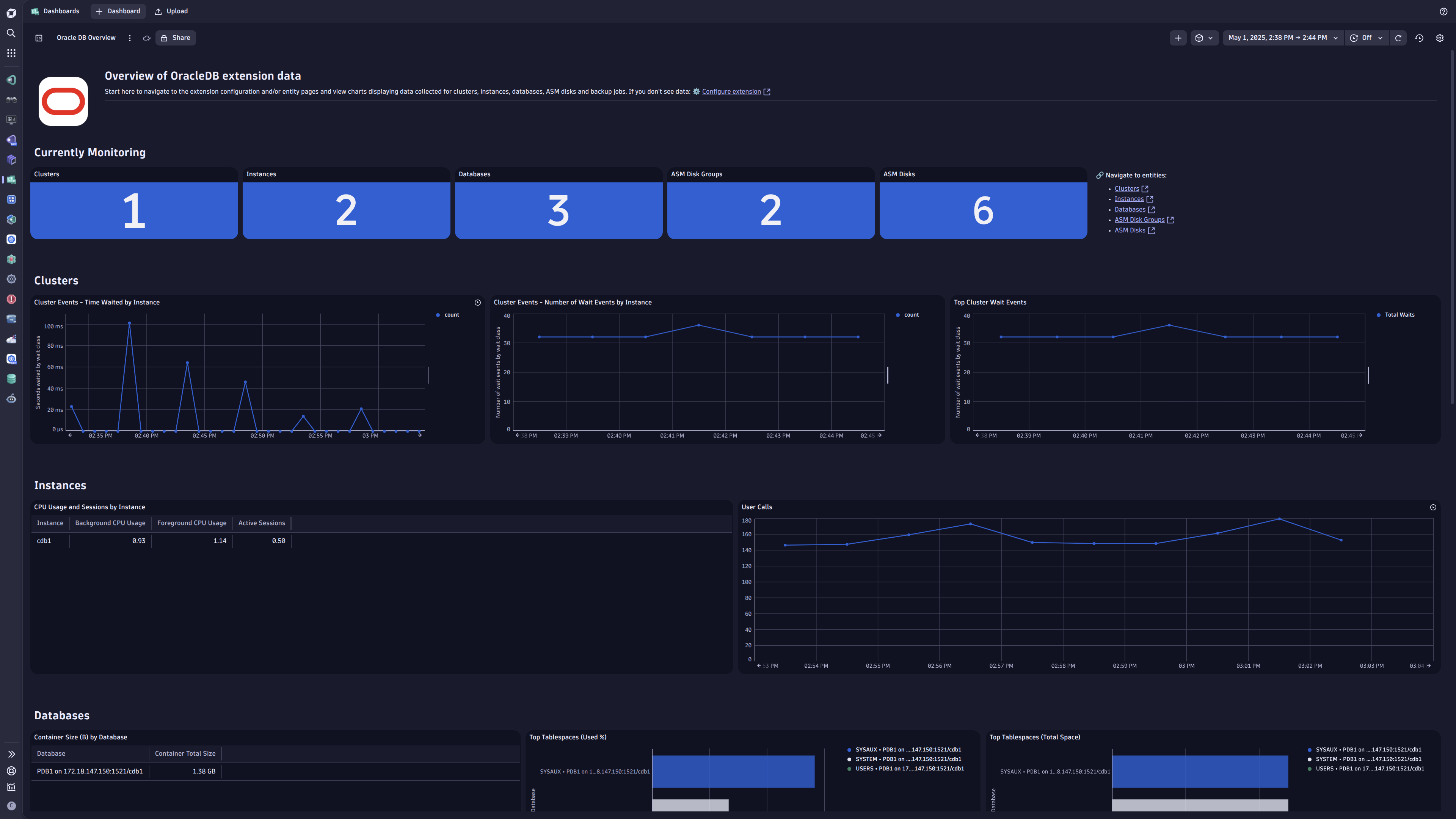Open the search icon in sidebar

pyautogui.click(x=11, y=33)
